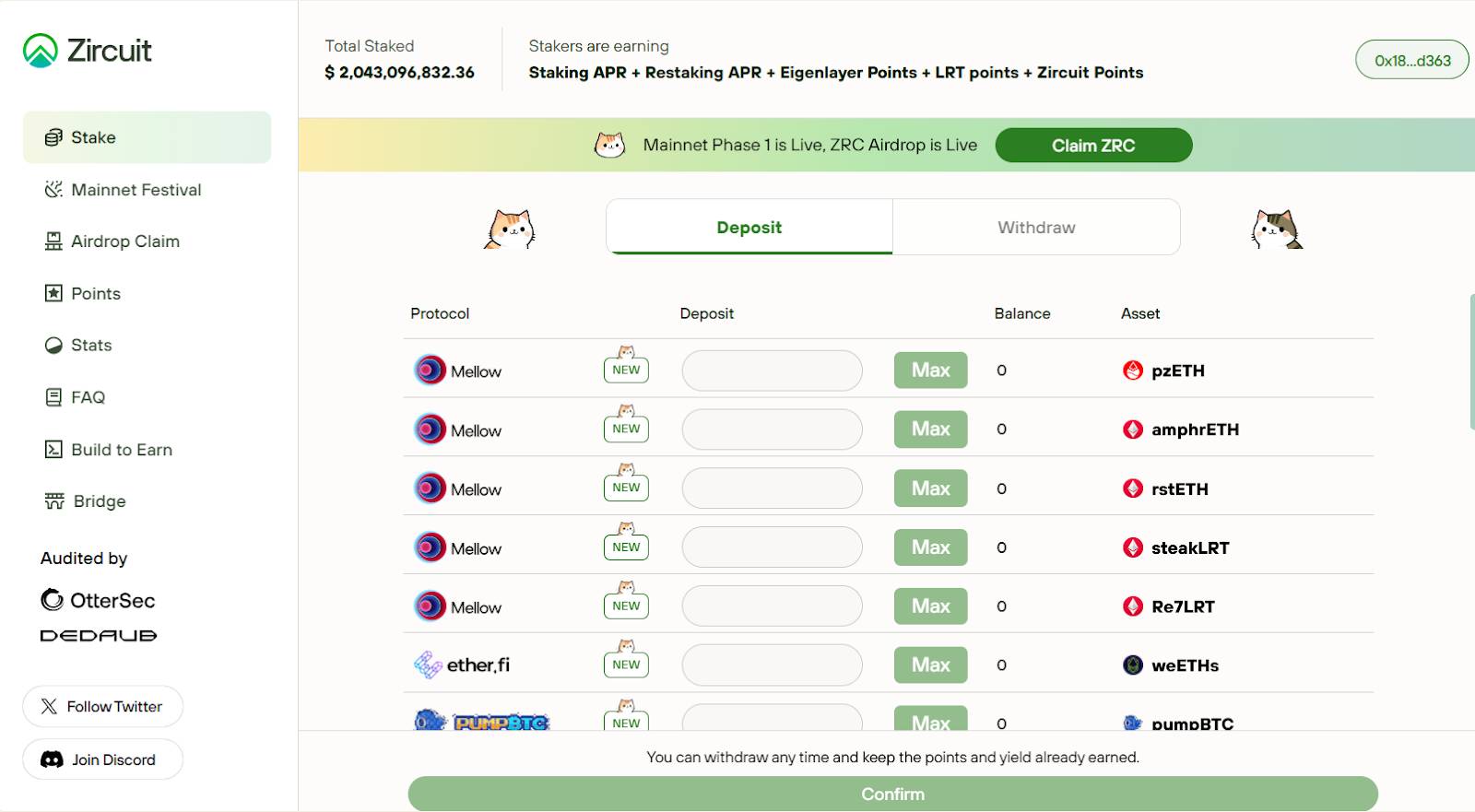
Task: Click the page vertical scrollbar
Action: point(1471,361)
